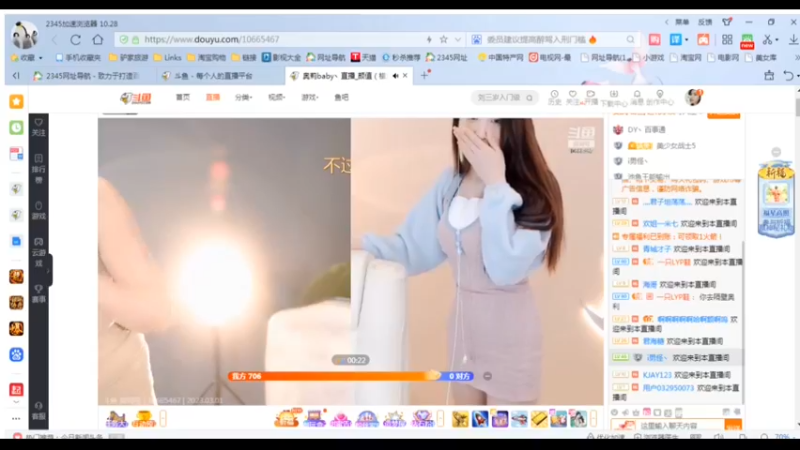Screen dimensions: 800x450
Task: Click the scissors screenshot tool icon
Action: (x=767, y=40)
